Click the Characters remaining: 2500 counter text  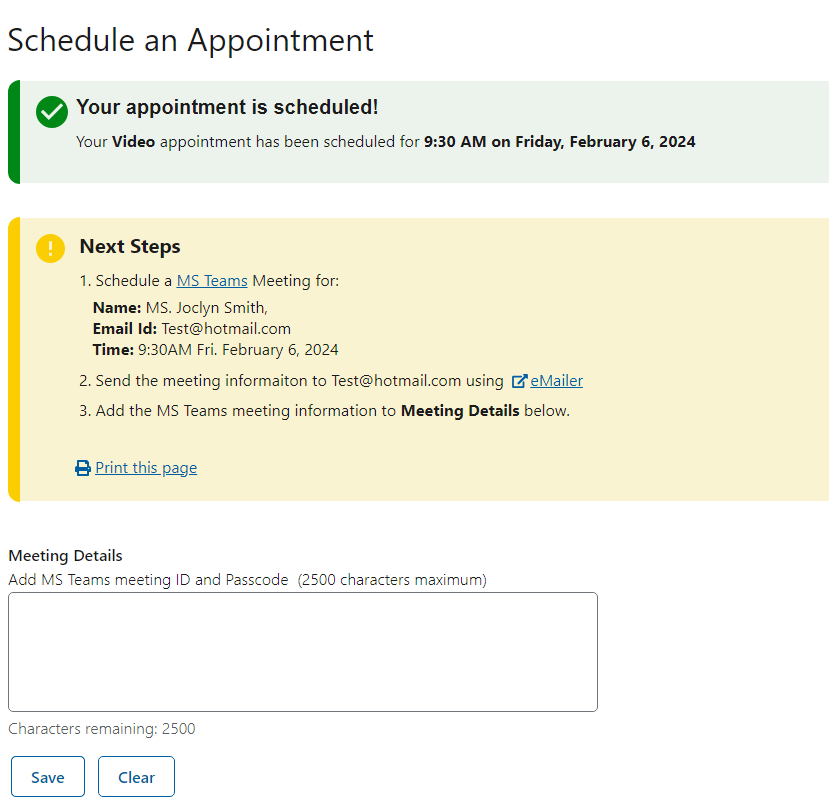(102, 729)
